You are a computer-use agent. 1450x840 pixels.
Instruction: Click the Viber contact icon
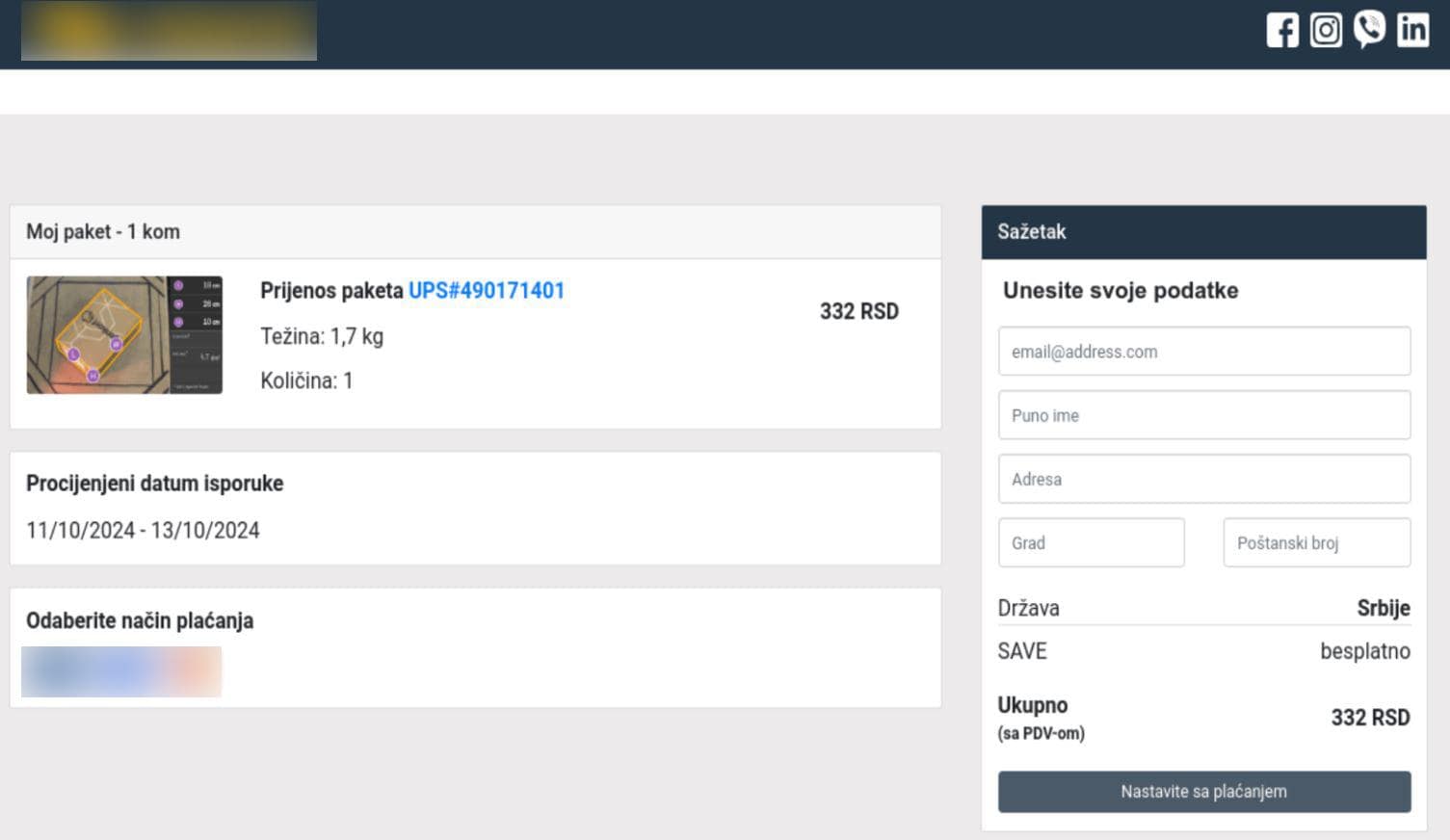click(1369, 30)
